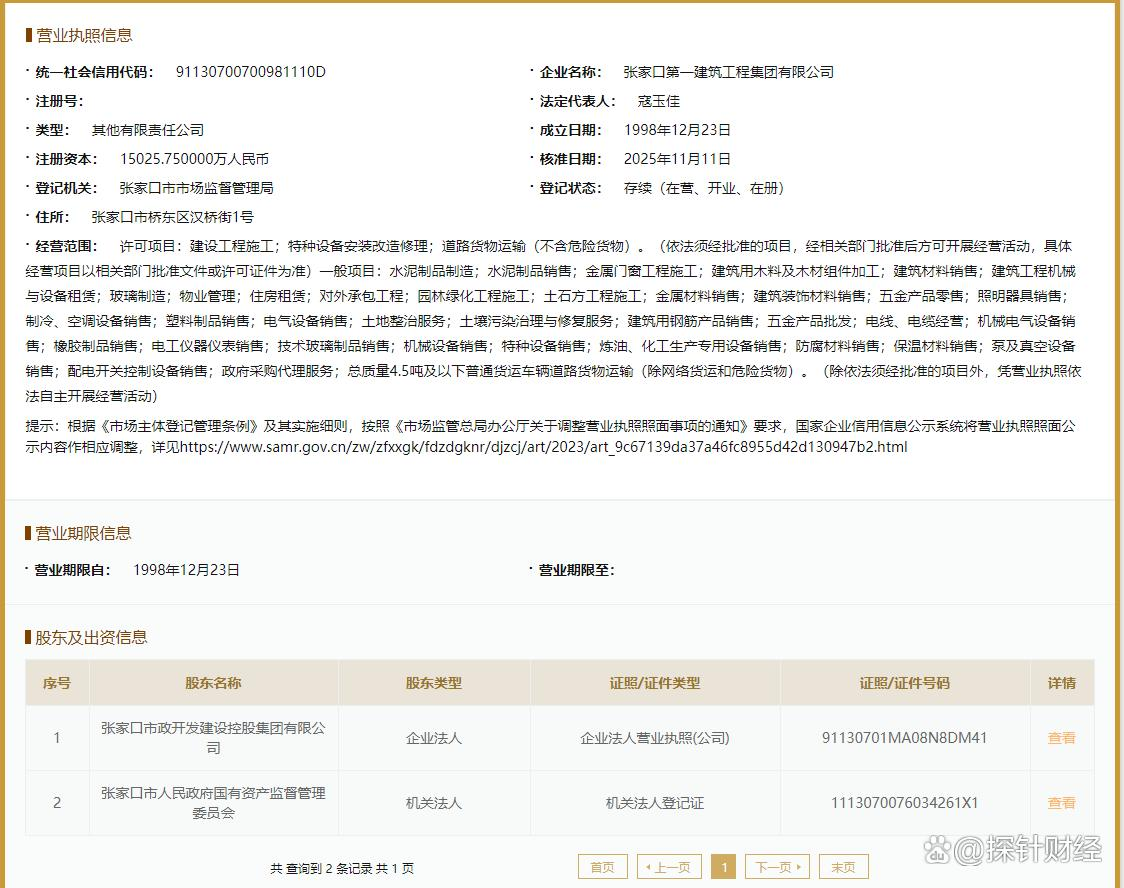Click the 股东名称 column header
The image size is (1124, 888).
(213, 683)
